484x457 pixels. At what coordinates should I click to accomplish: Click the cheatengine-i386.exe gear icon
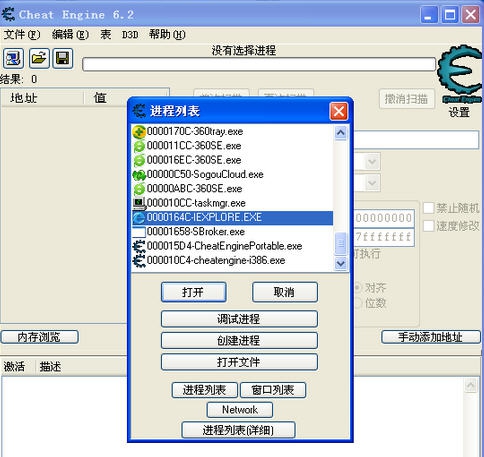coord(139,260)
